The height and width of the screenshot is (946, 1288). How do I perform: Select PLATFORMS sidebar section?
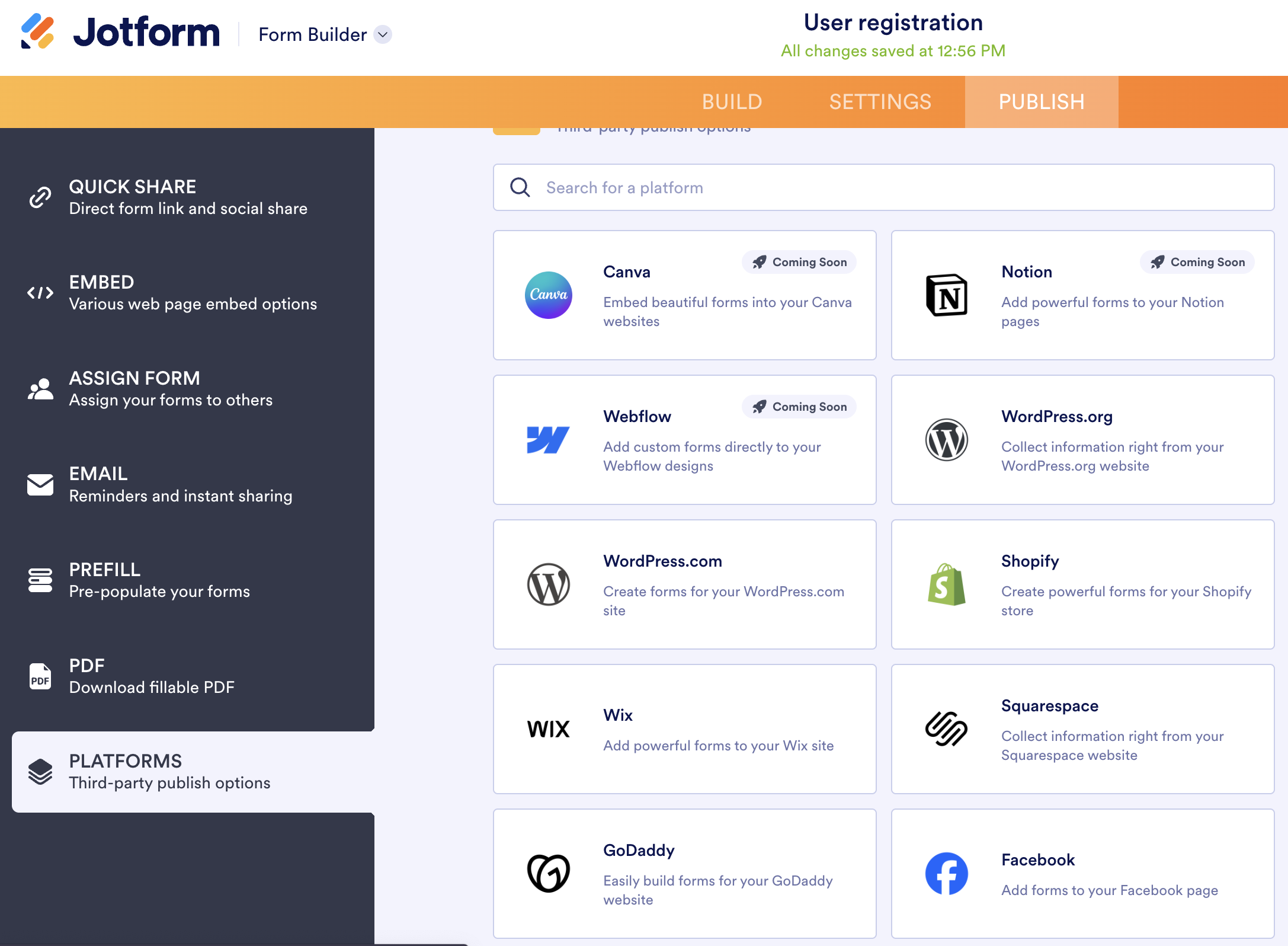coord(193,772)
